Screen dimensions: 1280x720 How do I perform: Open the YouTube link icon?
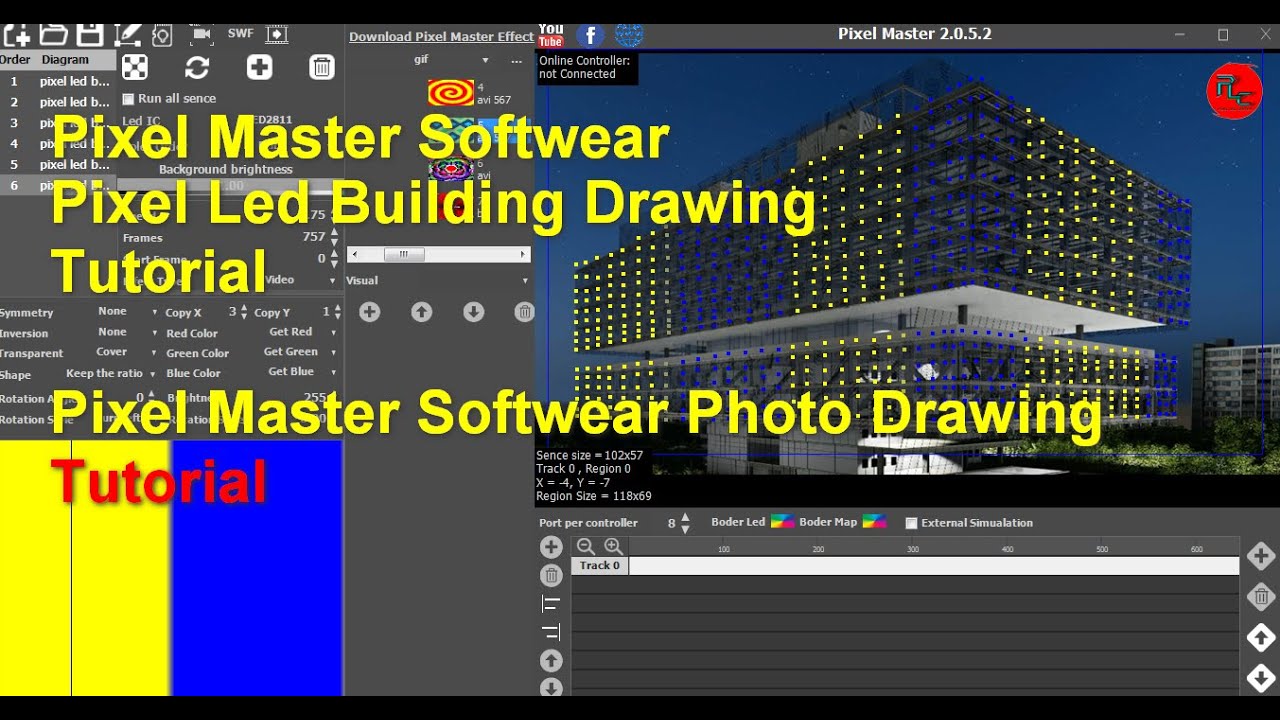[551, 36]
